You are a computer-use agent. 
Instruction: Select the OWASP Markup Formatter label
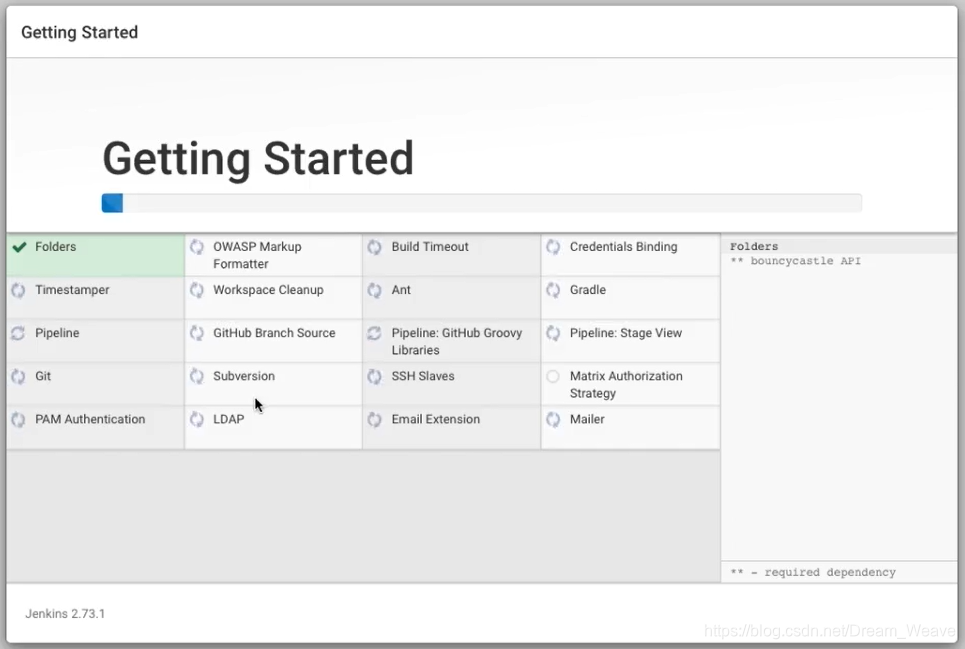257,255
